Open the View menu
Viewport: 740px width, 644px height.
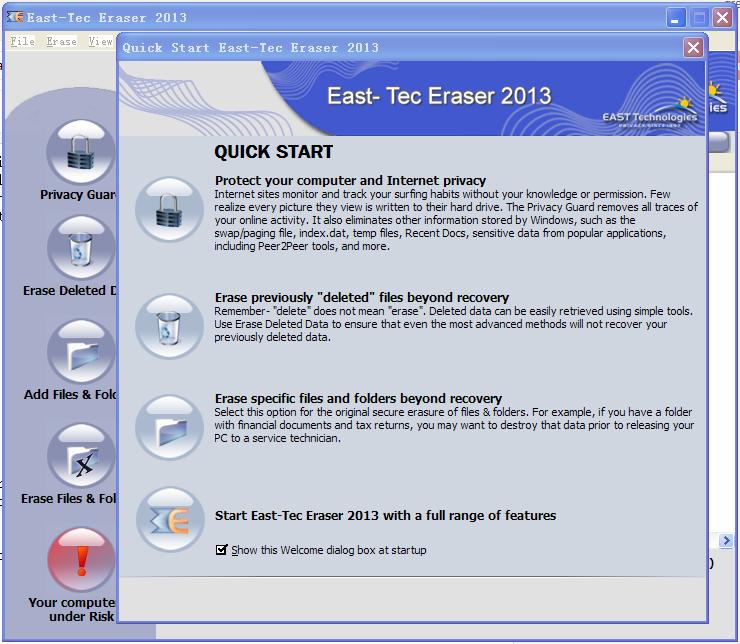[x=101, y=42]
